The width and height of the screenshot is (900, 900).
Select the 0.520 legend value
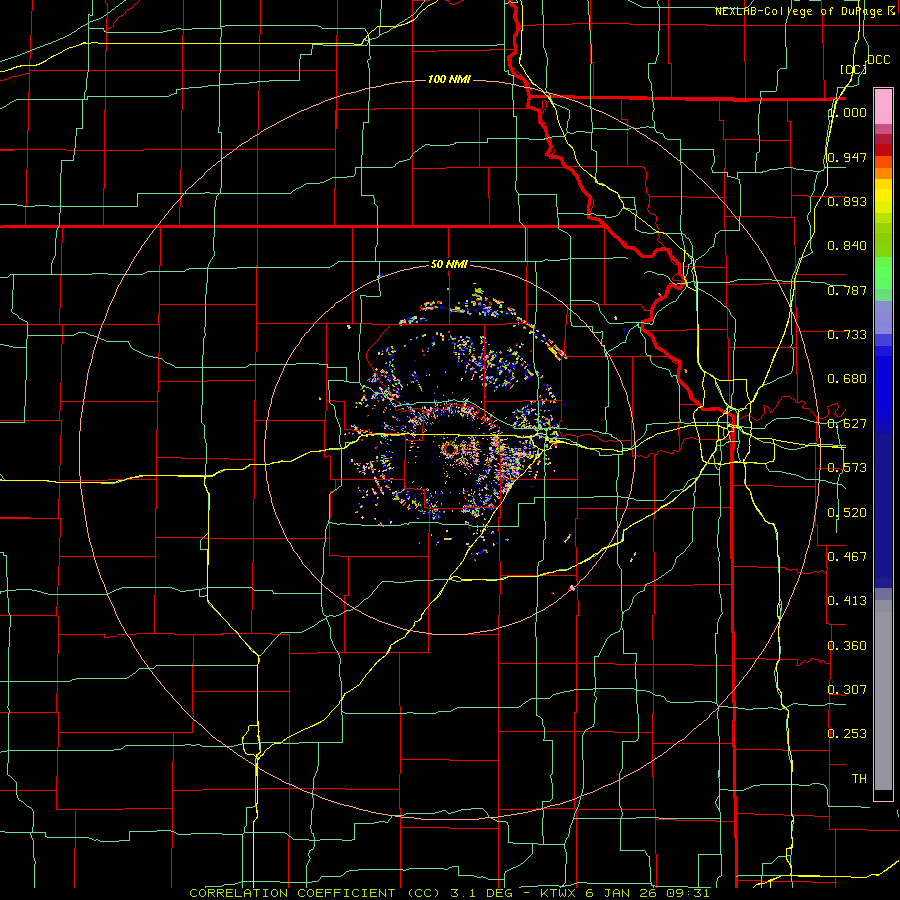[x=847, y=513]
